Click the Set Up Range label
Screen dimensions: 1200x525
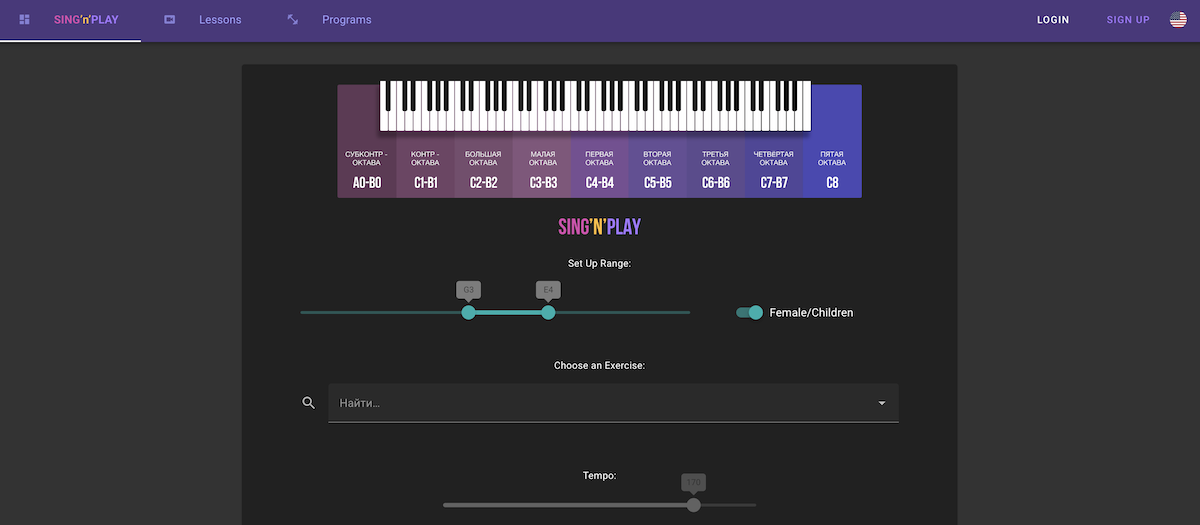(600, 264)
